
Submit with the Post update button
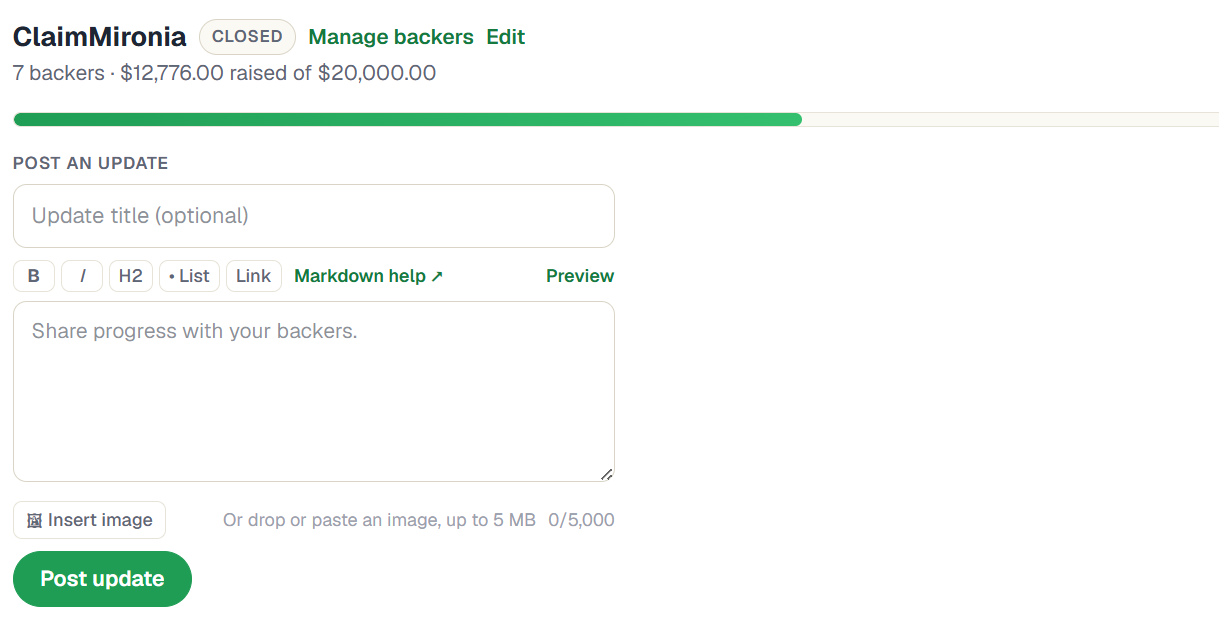[102, 579]
